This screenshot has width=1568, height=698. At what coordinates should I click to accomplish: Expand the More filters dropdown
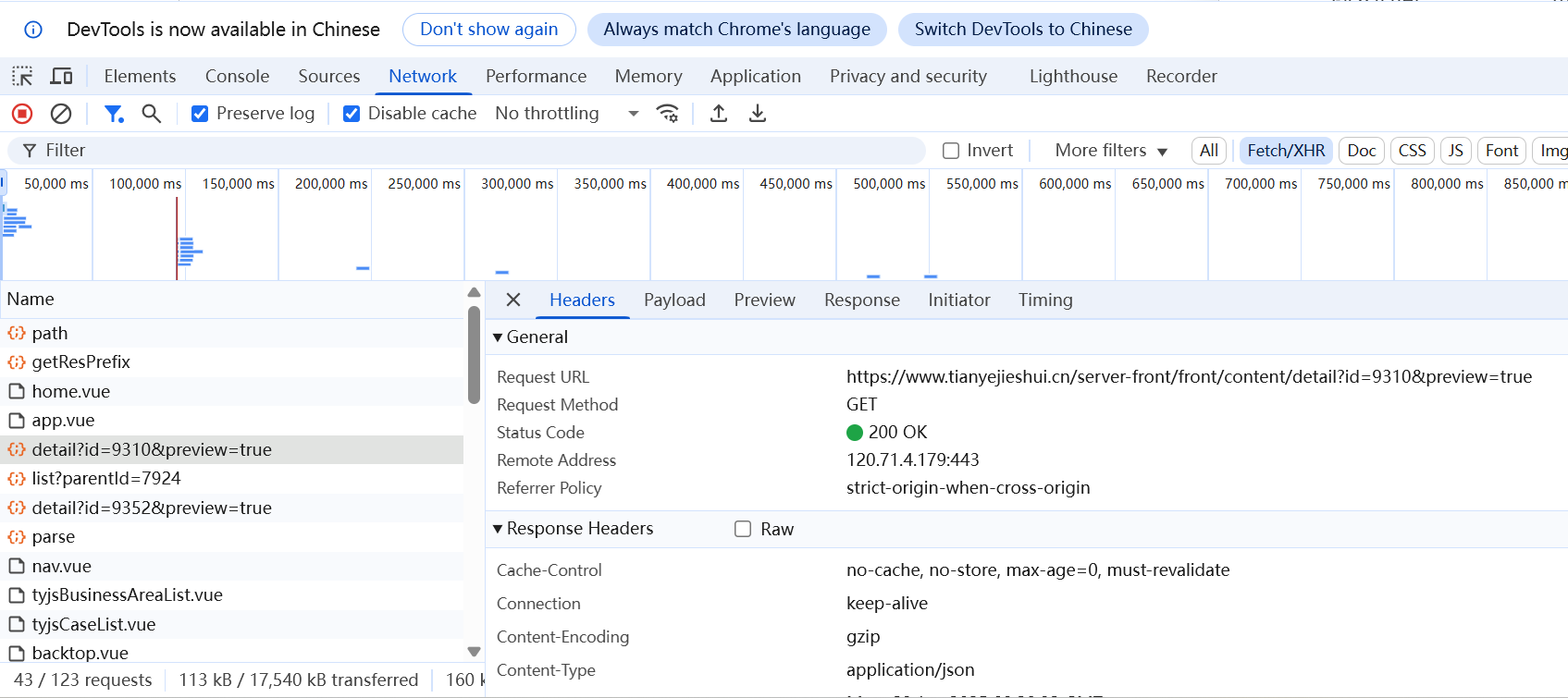[1111, 151]
